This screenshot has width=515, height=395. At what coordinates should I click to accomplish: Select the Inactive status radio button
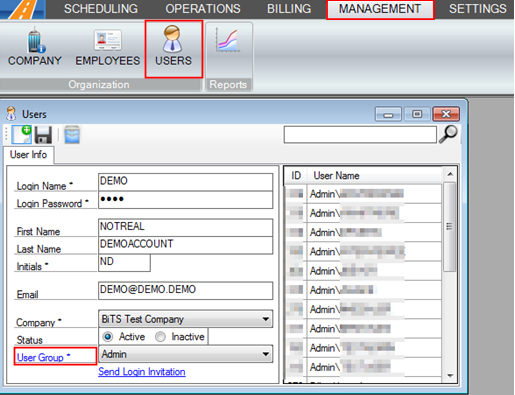coord(160,337)
